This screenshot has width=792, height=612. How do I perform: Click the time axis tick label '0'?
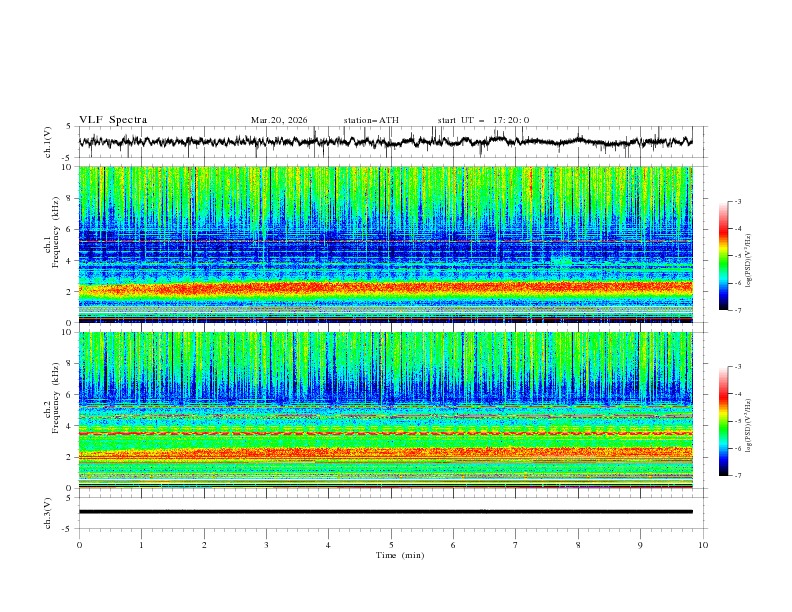pyautogui.click(x=79, y=545)
